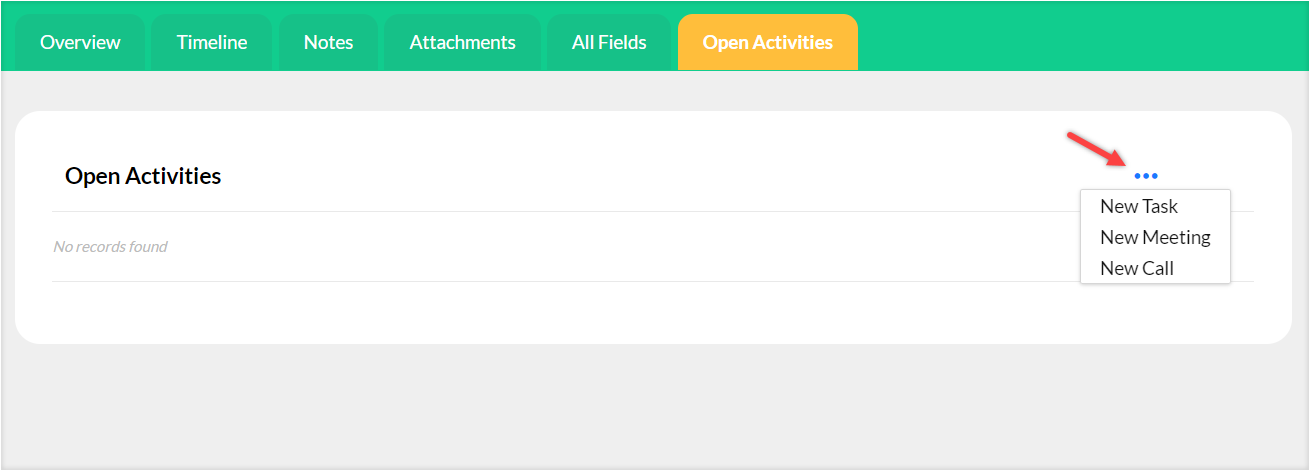This screenshot has width=1310, height=471.
Task: Pick the New Call menu option
Action: [1137, 269]
